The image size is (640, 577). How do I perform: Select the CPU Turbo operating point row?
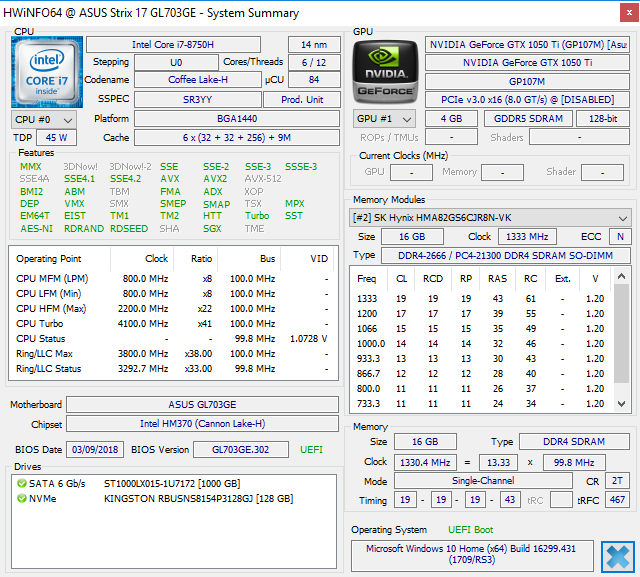[x=173, y=324]
